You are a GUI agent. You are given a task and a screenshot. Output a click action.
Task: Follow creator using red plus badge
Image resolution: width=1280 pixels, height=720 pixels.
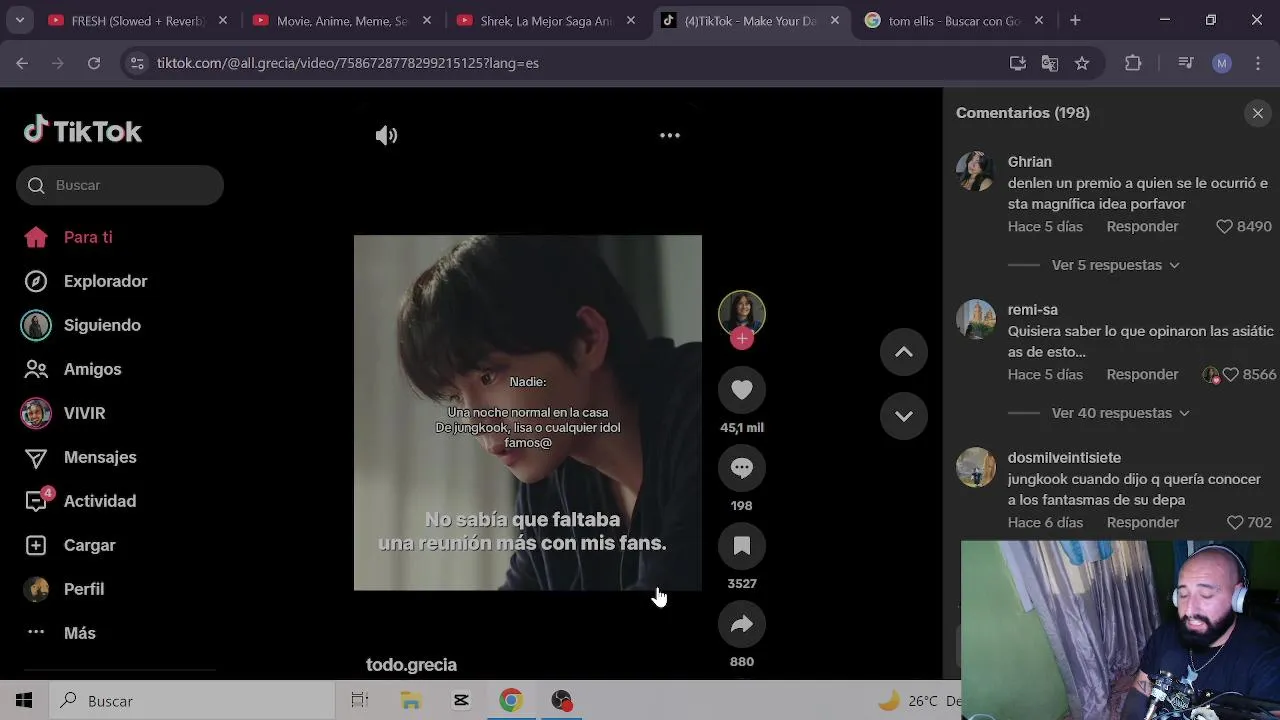coord(742,339)
